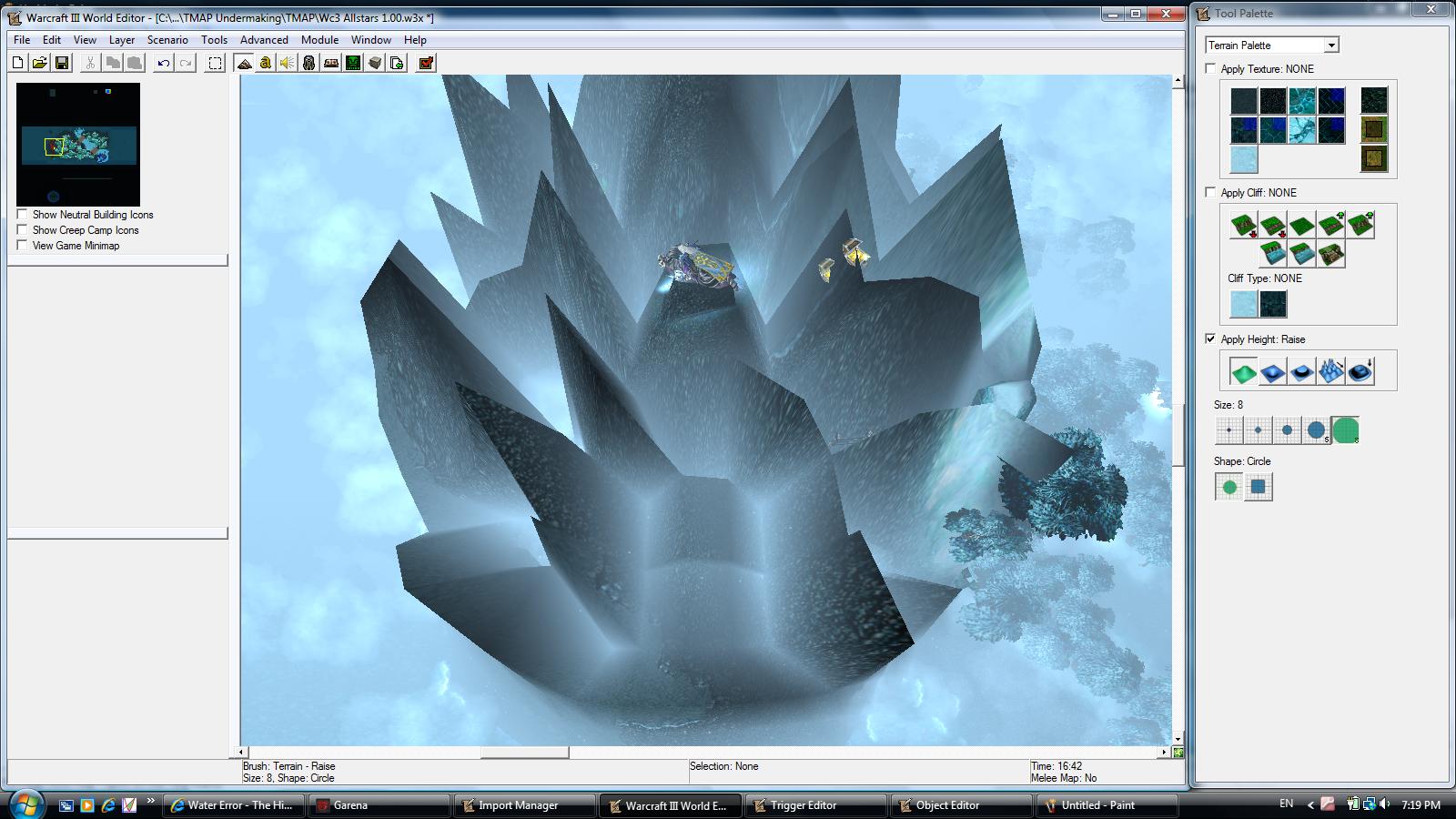Open the Terrain Editor toolbar icon
The image size is (1456, 819).
coord(244,63)
